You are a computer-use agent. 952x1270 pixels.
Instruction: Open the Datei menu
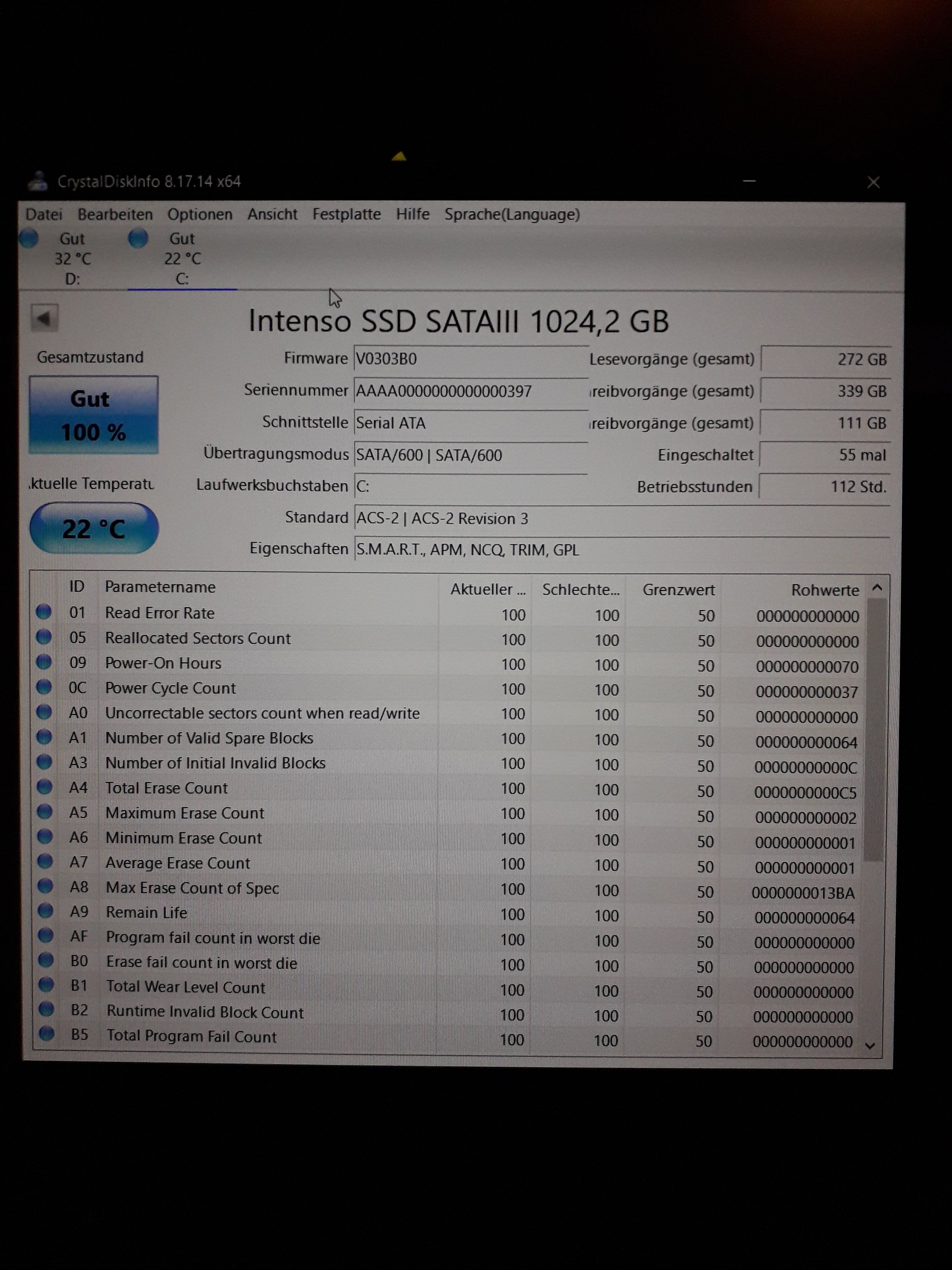coord(44,214)
